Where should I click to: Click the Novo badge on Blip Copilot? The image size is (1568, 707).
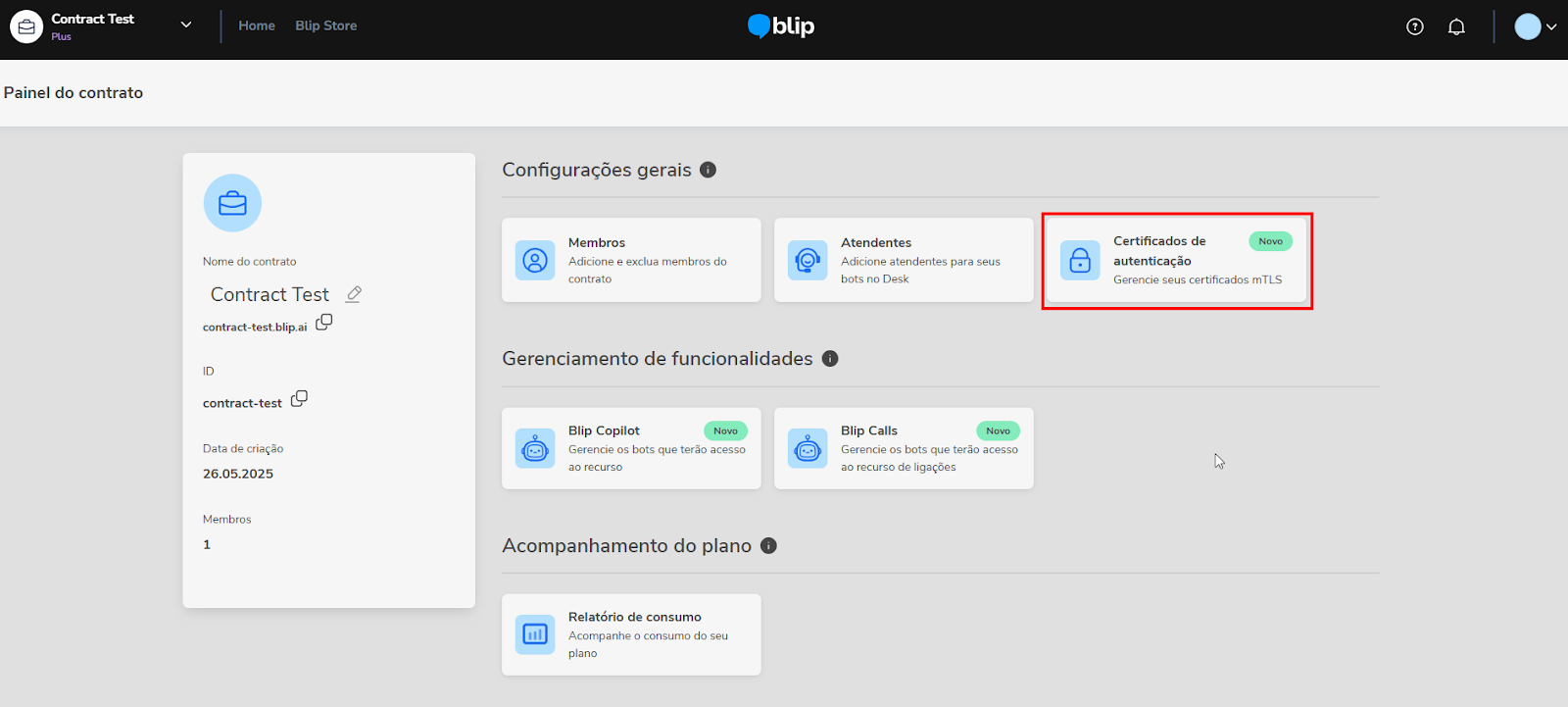725,430
